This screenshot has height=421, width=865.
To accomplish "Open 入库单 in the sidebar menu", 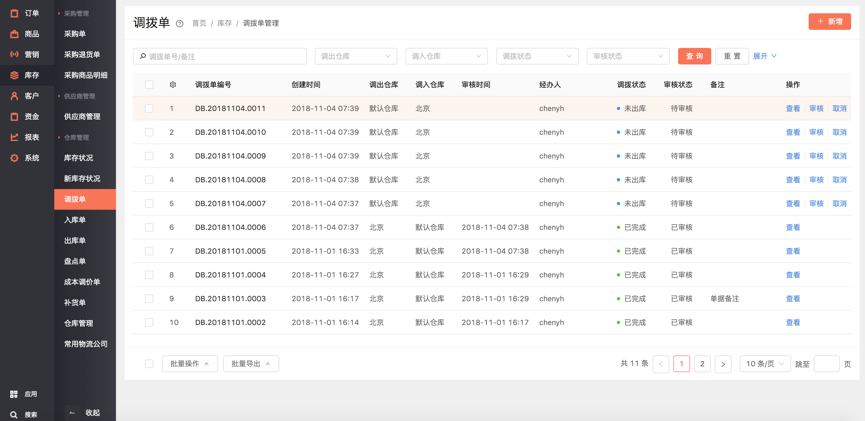I will click(75, 220).
